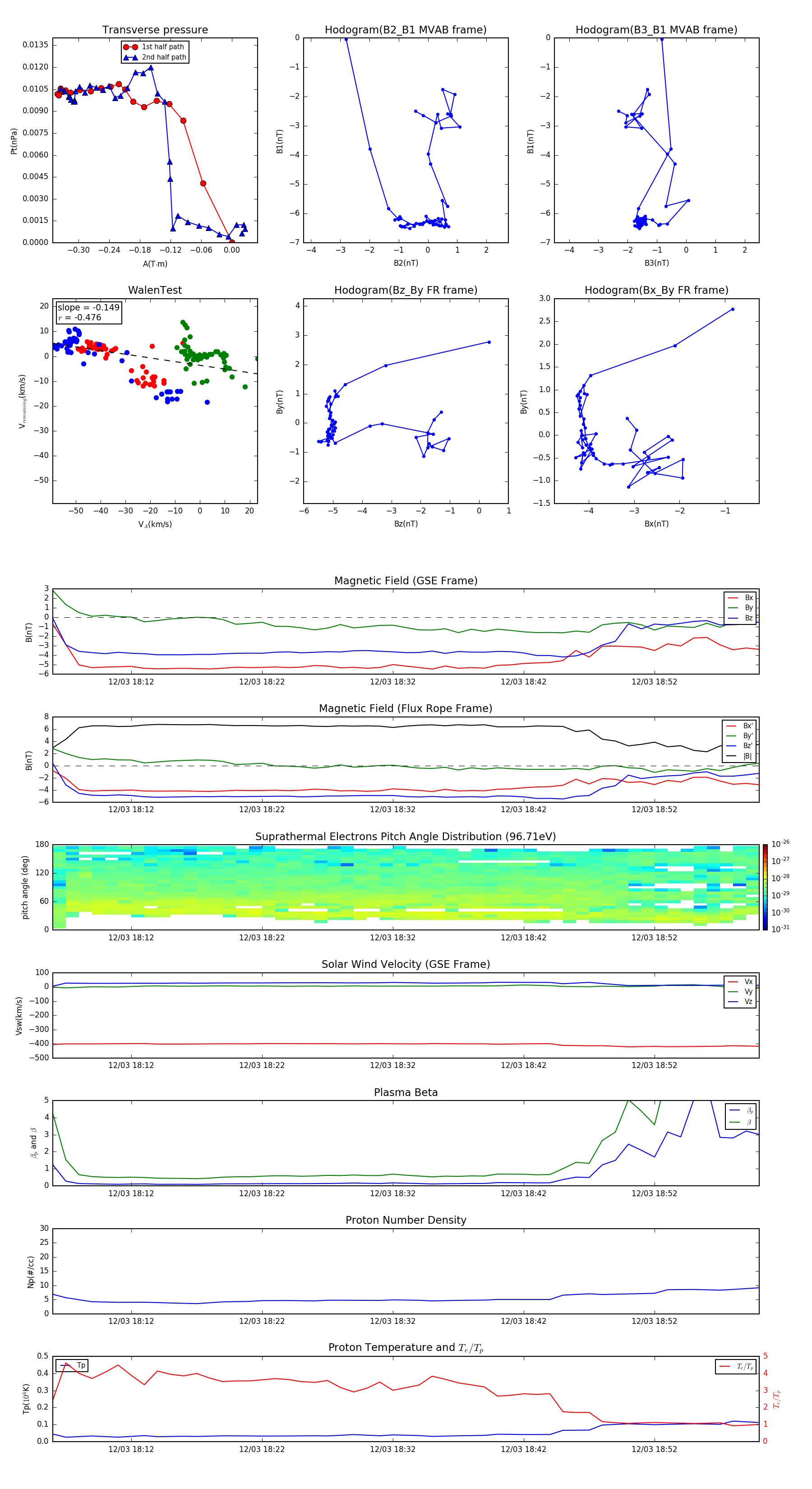Click the 10^-26 colorbar tick label
This screenshot has width=812, height=1489.
[x=780, y=844]
